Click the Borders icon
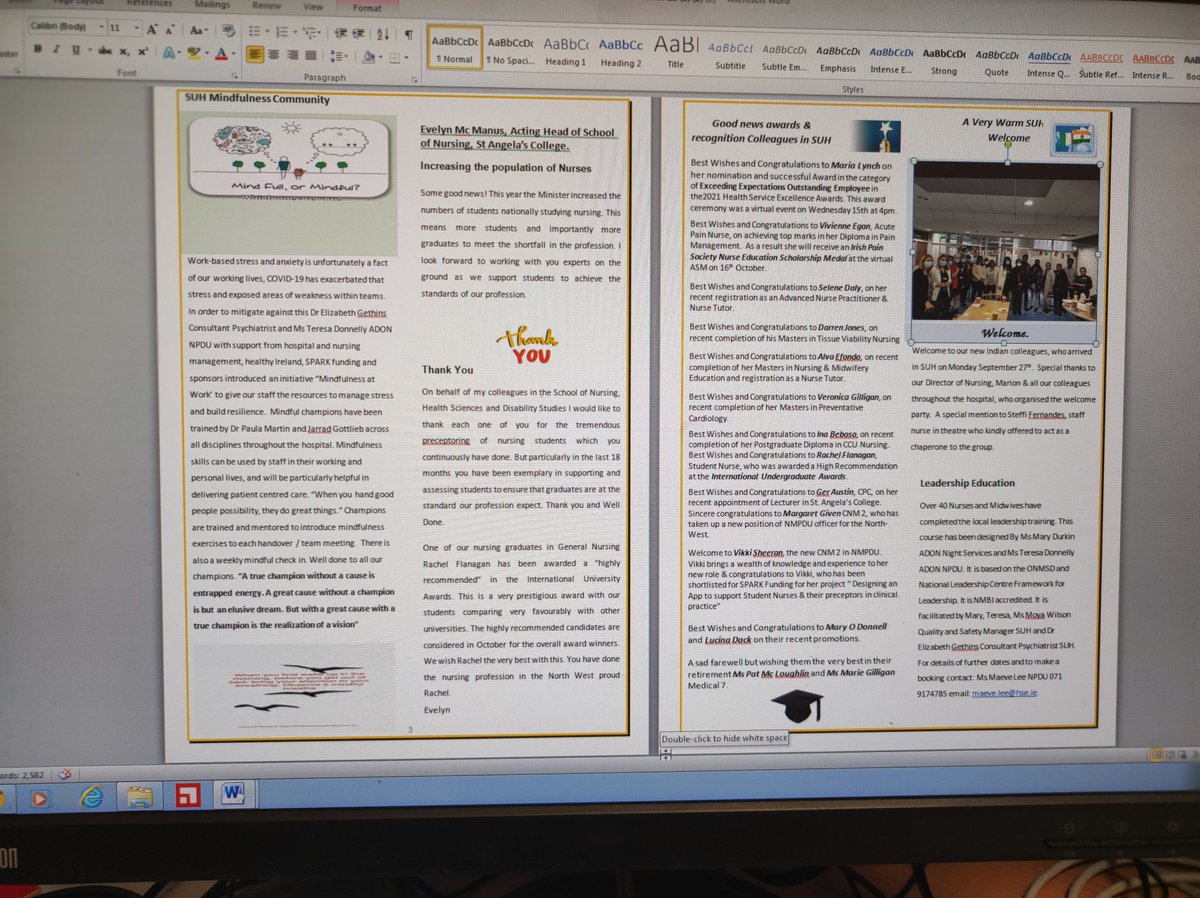This screenshot has width=1200, height=898. pos(394,58)
